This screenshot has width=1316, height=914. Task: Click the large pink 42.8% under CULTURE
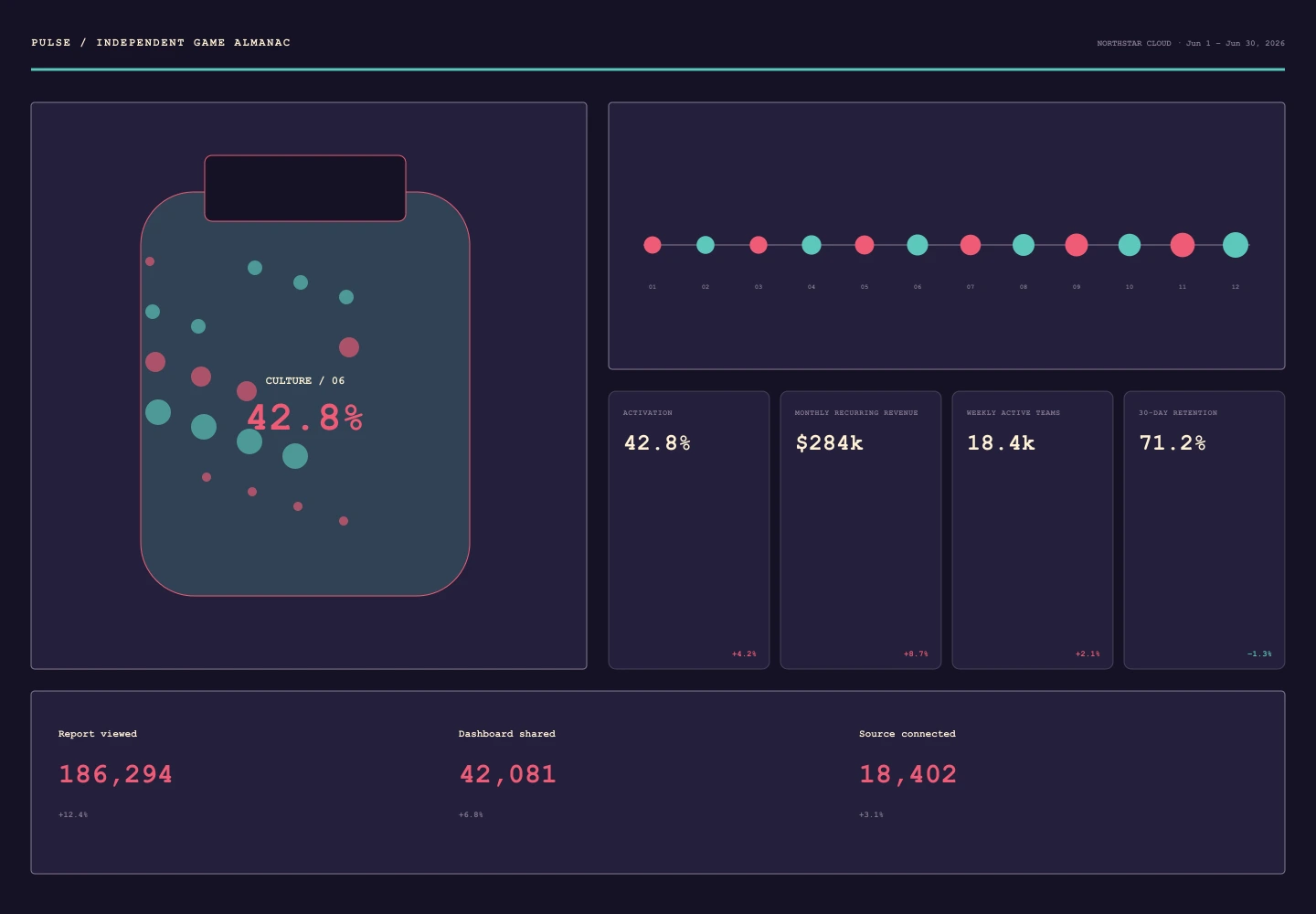point(305,418)
